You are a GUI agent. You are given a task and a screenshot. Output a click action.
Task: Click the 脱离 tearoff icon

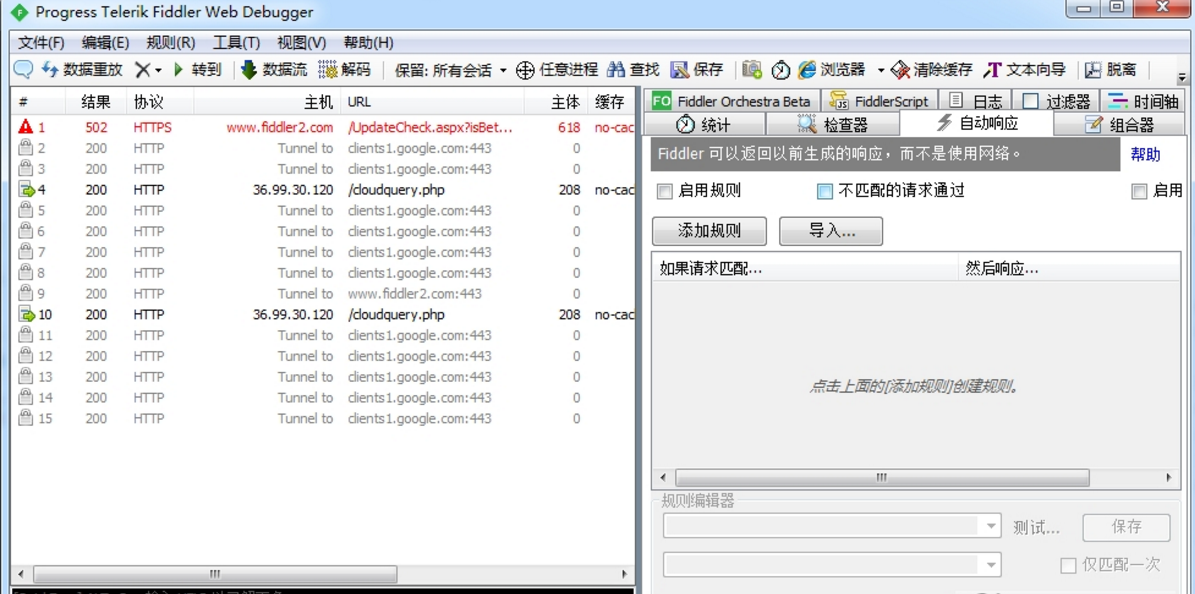1094,70
